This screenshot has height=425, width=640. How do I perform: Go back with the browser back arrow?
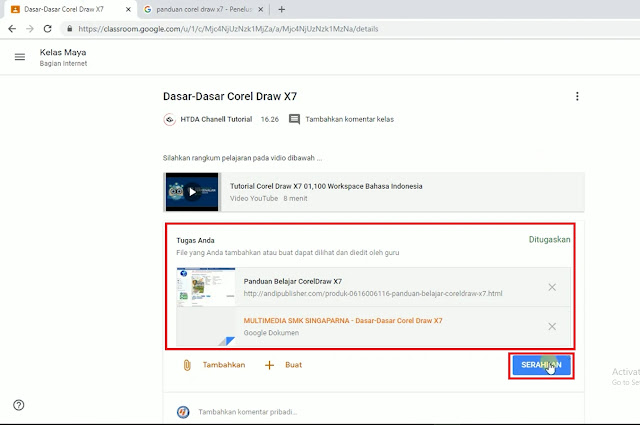[x=12, y=29]
